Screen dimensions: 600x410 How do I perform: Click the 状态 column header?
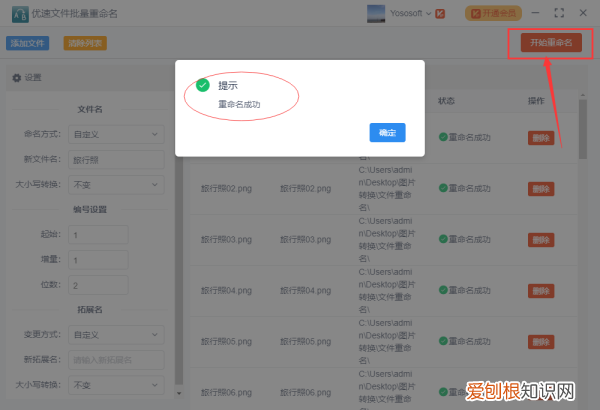pos(446,101)
